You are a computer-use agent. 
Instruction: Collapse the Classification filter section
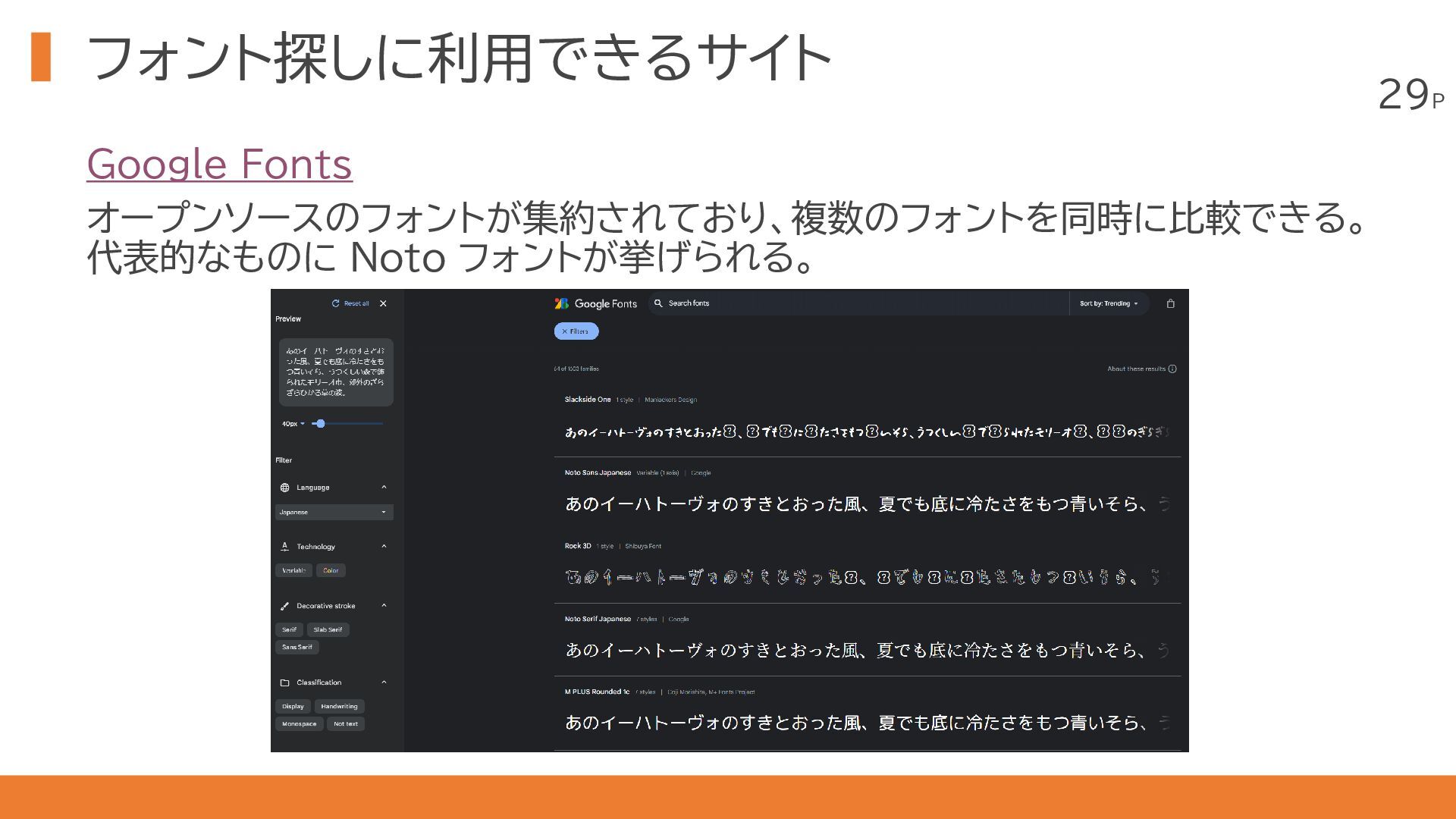click(384, 682)
